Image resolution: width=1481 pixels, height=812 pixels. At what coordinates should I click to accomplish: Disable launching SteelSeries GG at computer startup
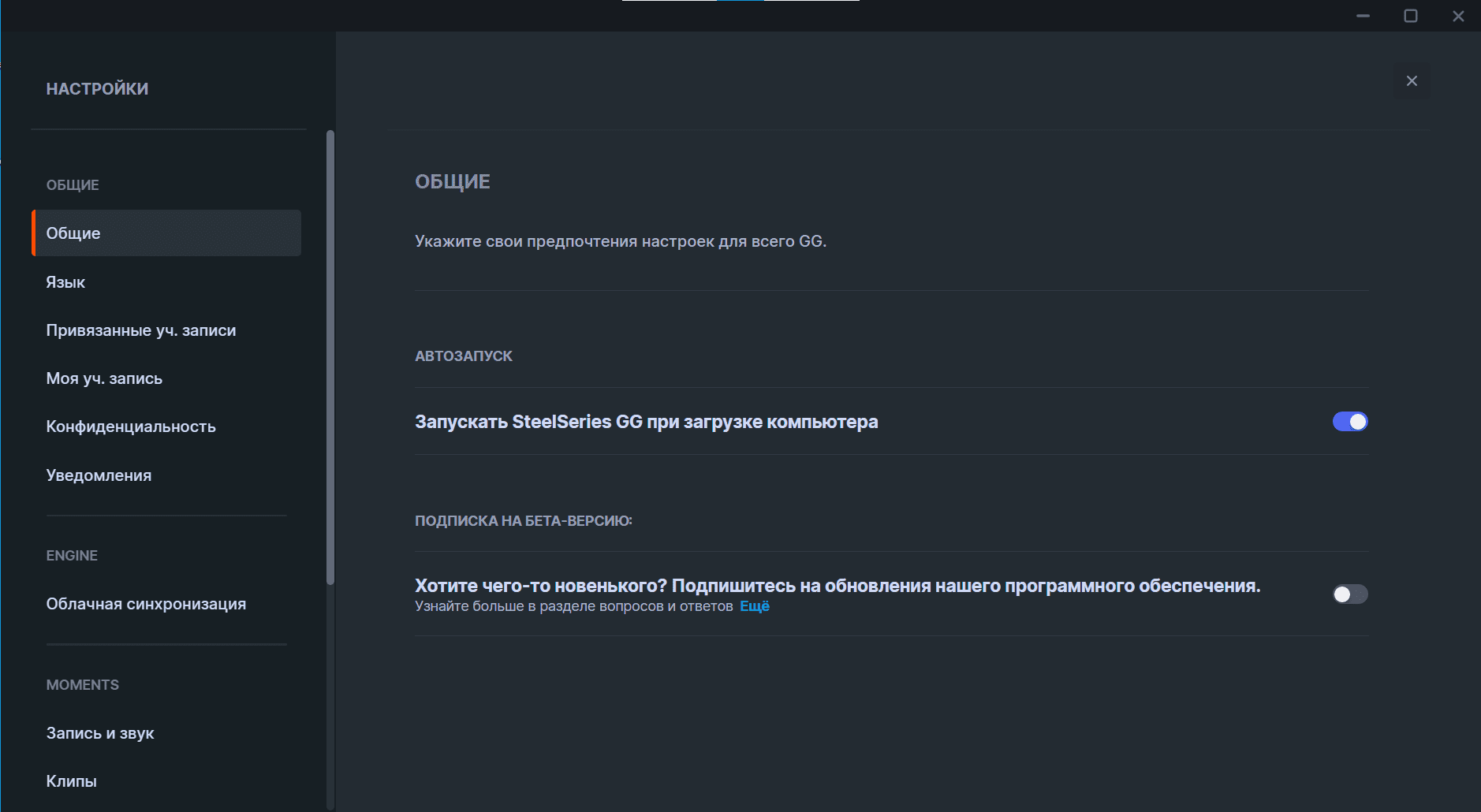(1349, 422)
